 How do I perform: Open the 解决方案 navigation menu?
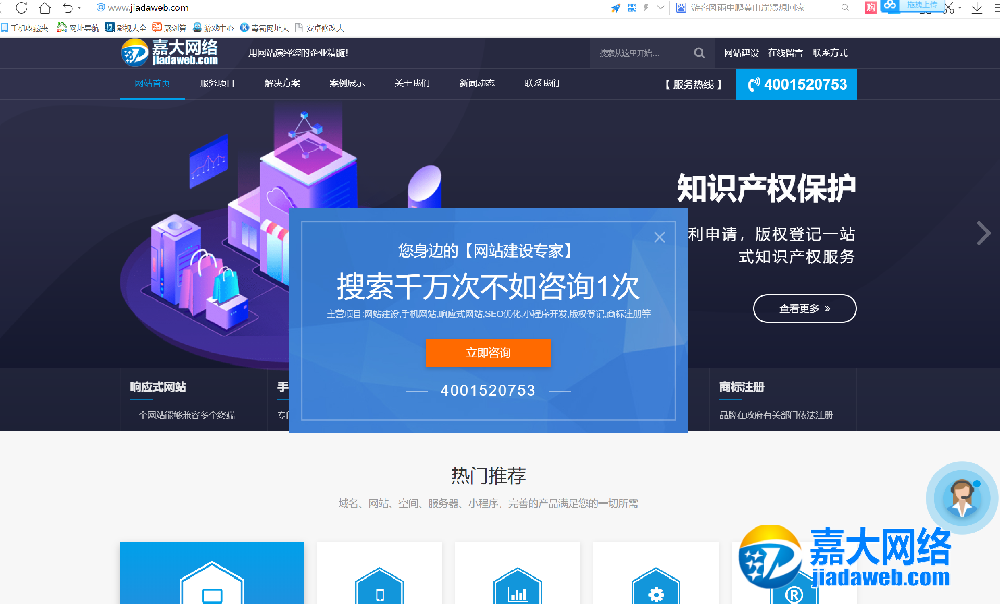pyautogui.click(x=282, y=84)
